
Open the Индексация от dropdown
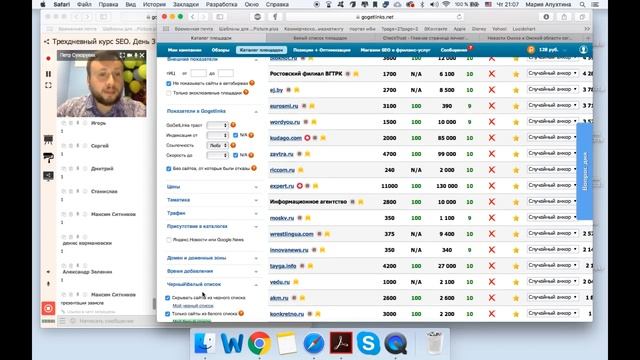(x=217, y=135)
